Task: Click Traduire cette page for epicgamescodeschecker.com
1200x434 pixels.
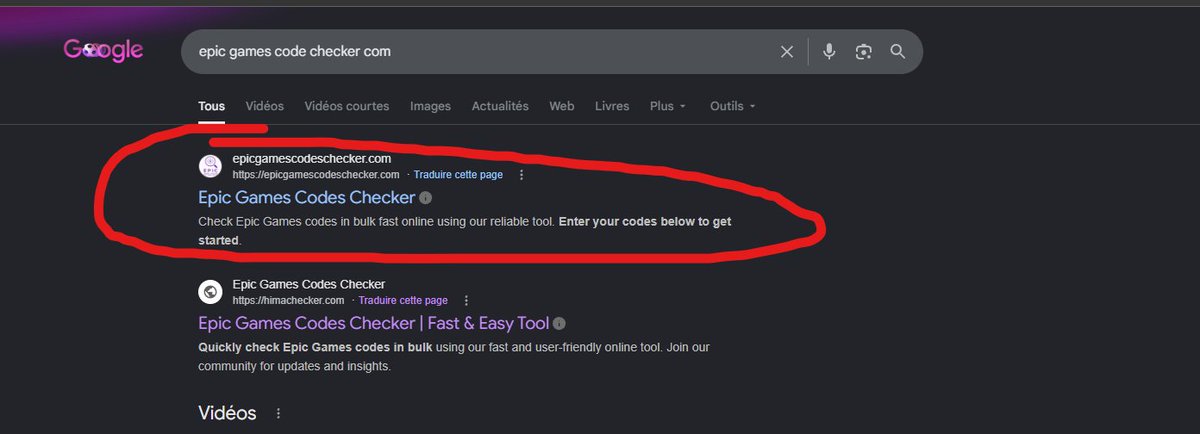Action: 458,174
